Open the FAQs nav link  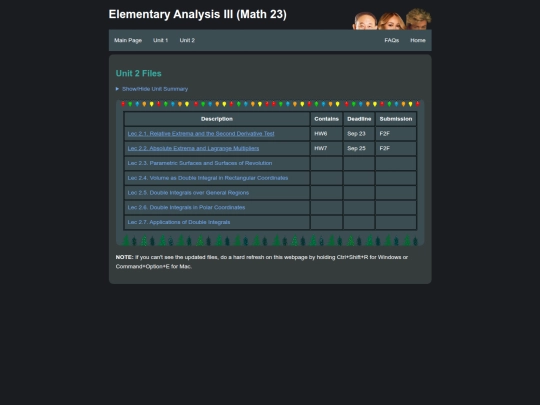click(x=392, y=40)
